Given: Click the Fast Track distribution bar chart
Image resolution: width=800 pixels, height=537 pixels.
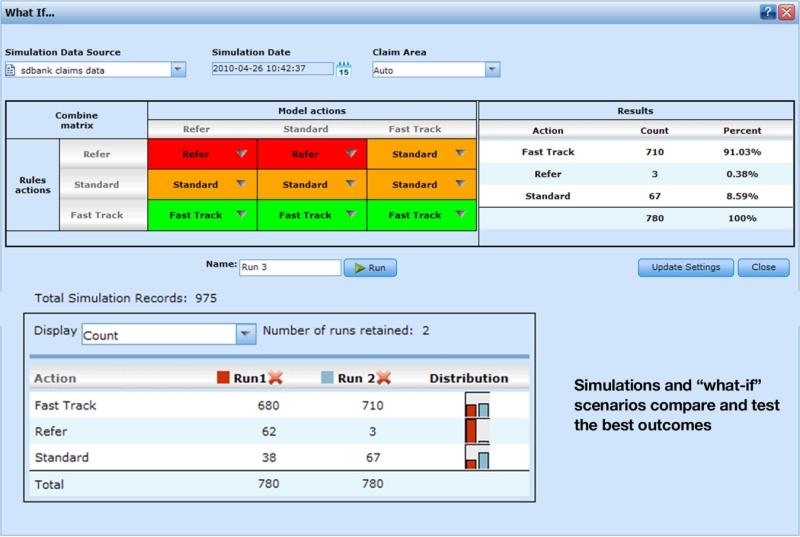Looking at the screenshot, I should [x=478, y=405].
